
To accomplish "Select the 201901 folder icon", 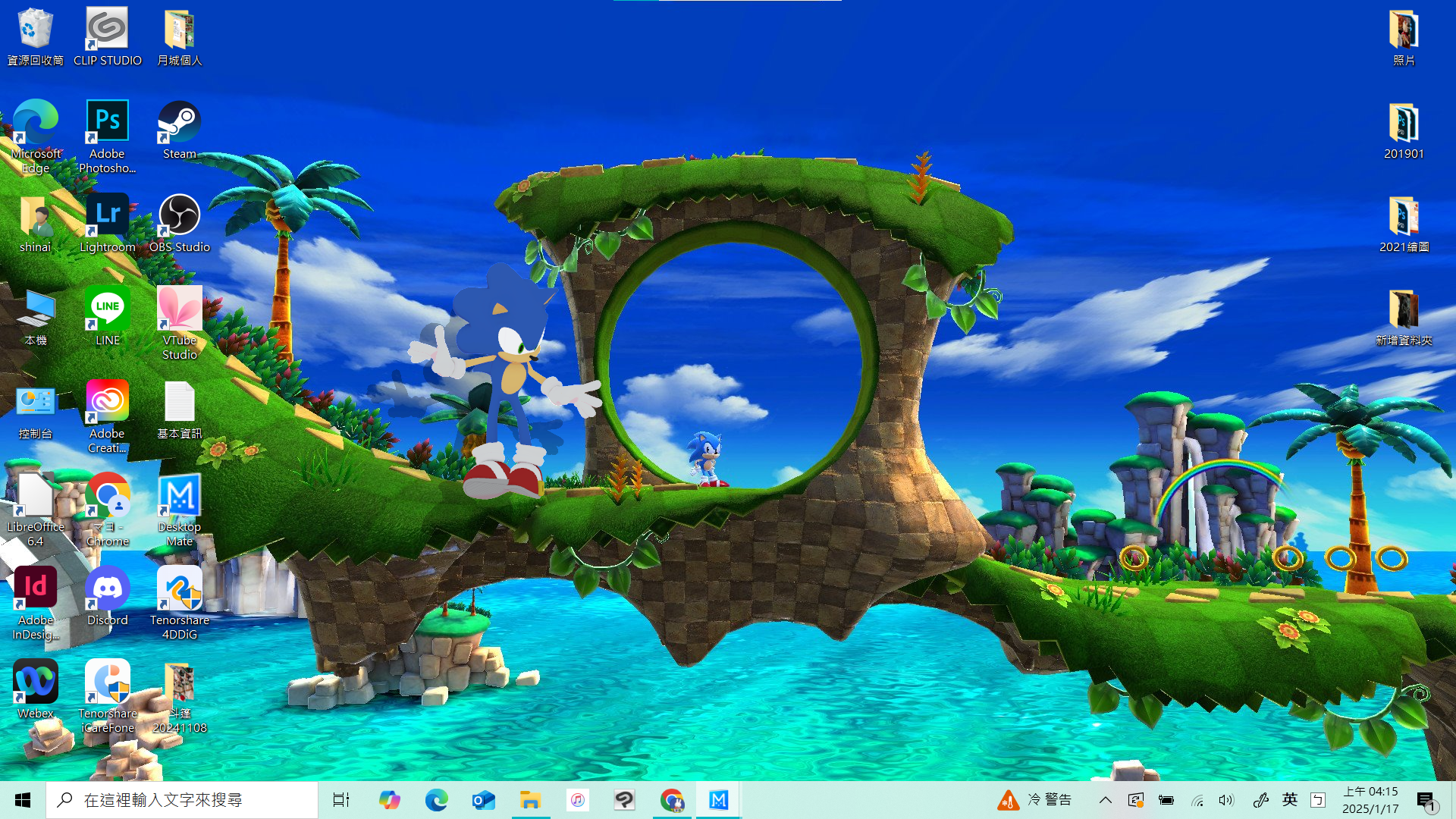I will click(1404, 130).
